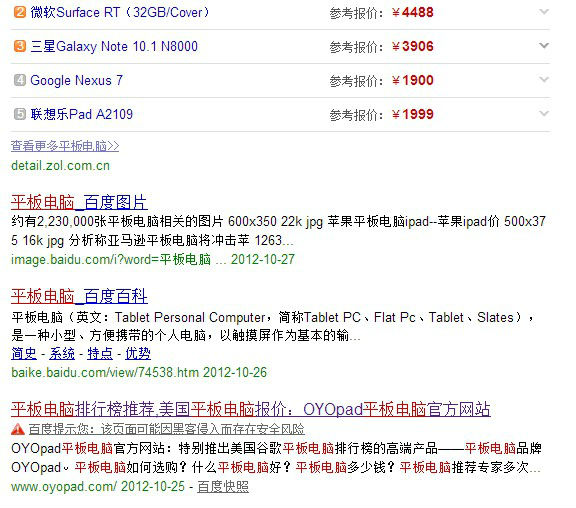
Task: Click the www.oyopad.com/ result URL
Action: [x=64, y=487]
